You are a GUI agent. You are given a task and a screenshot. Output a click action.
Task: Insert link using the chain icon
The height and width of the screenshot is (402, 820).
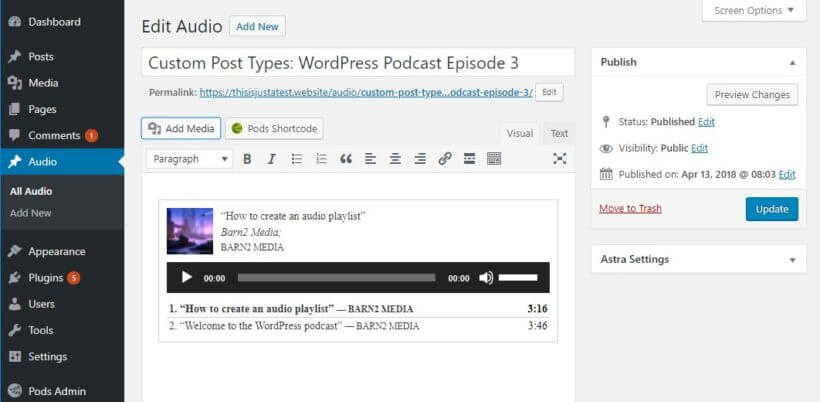coord(445,159)
